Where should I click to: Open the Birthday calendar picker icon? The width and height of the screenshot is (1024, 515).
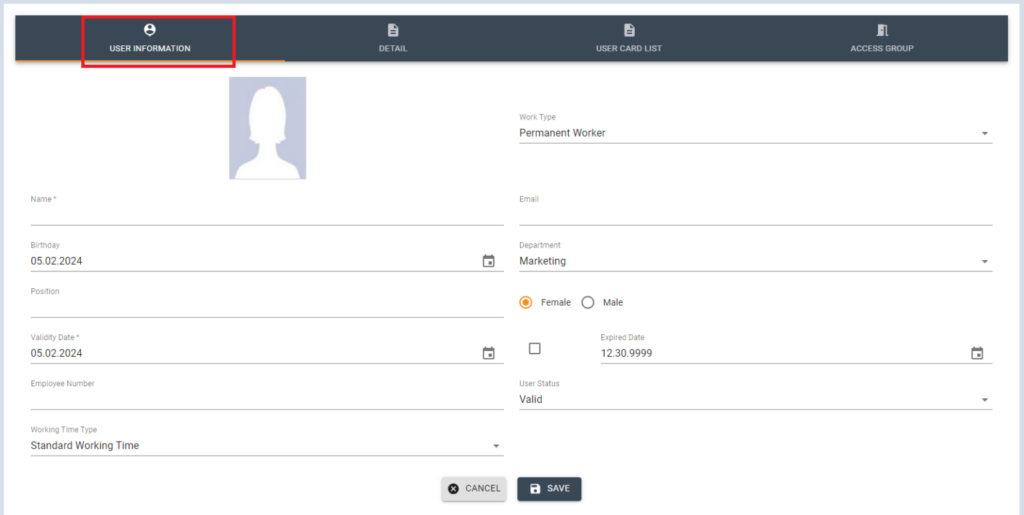point(488,261)
